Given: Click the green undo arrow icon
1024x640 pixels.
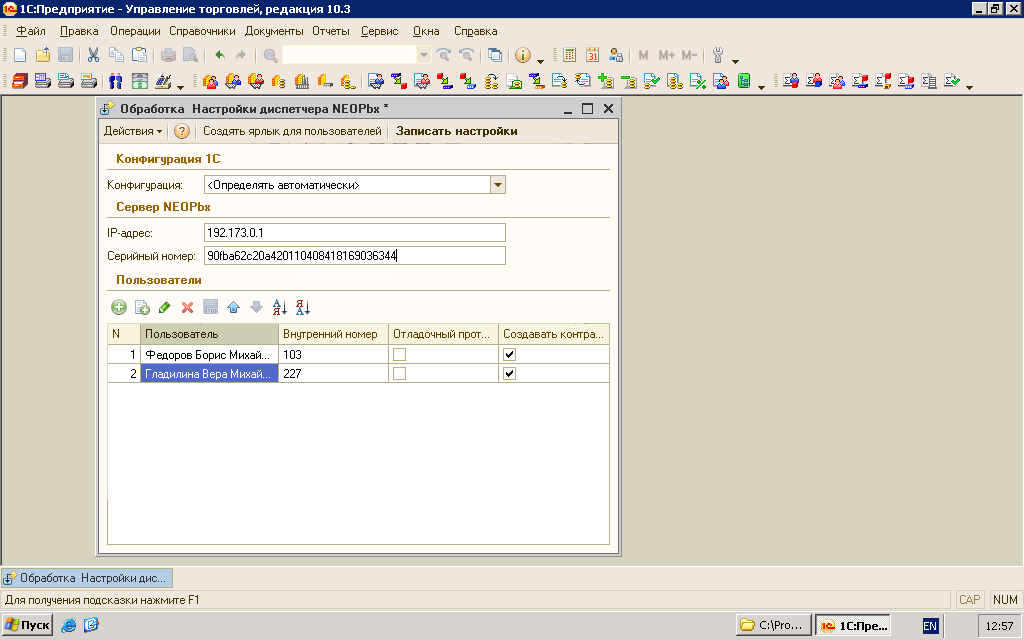Looking at the screenshot, I should [220, 56].
